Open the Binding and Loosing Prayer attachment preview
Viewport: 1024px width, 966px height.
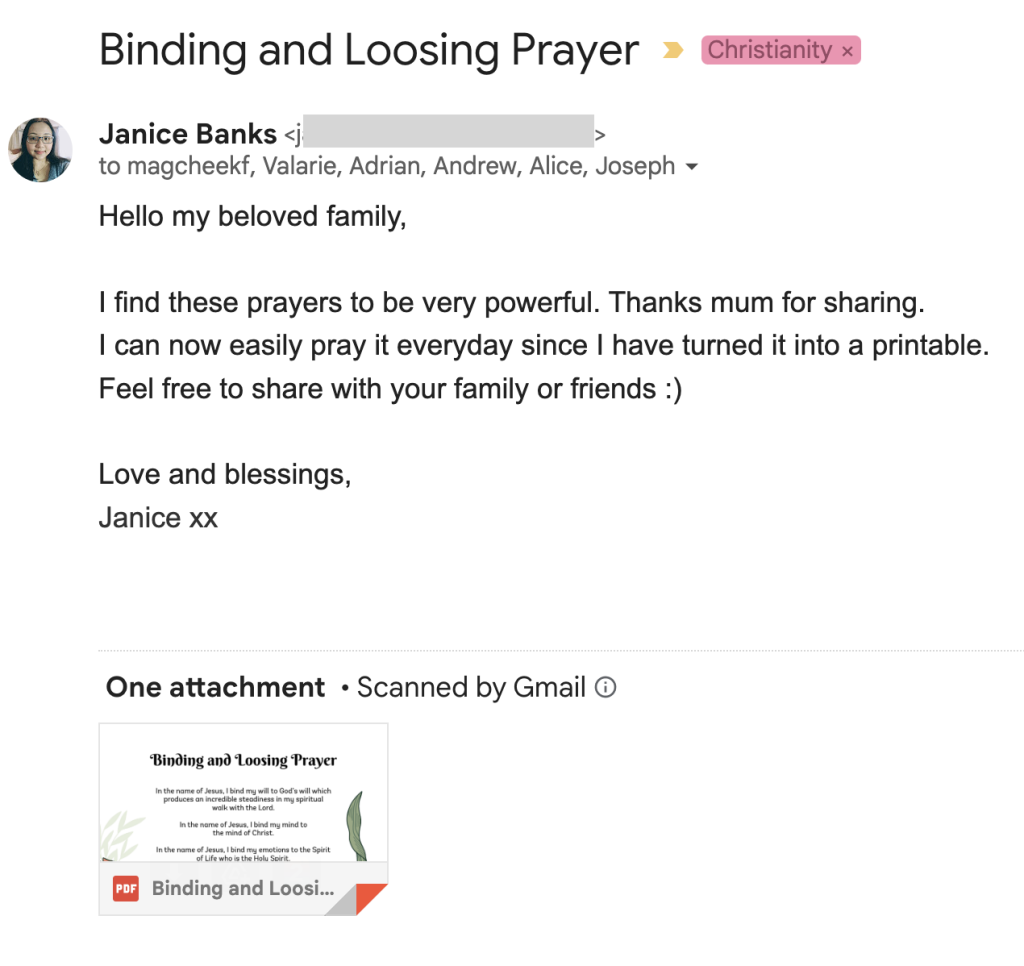coord(244,793)
